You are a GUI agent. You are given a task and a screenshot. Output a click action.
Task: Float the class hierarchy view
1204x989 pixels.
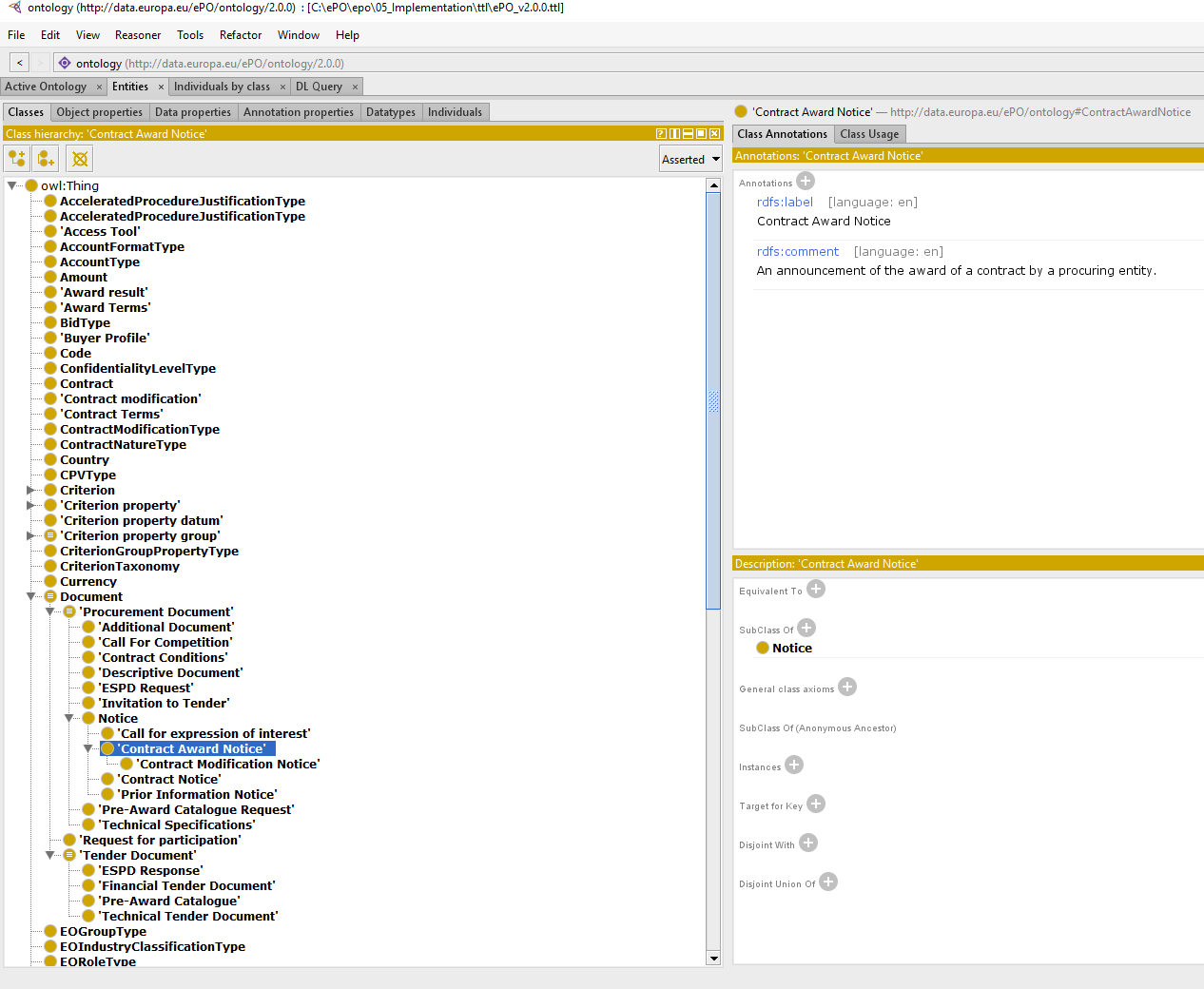(701, 134)
